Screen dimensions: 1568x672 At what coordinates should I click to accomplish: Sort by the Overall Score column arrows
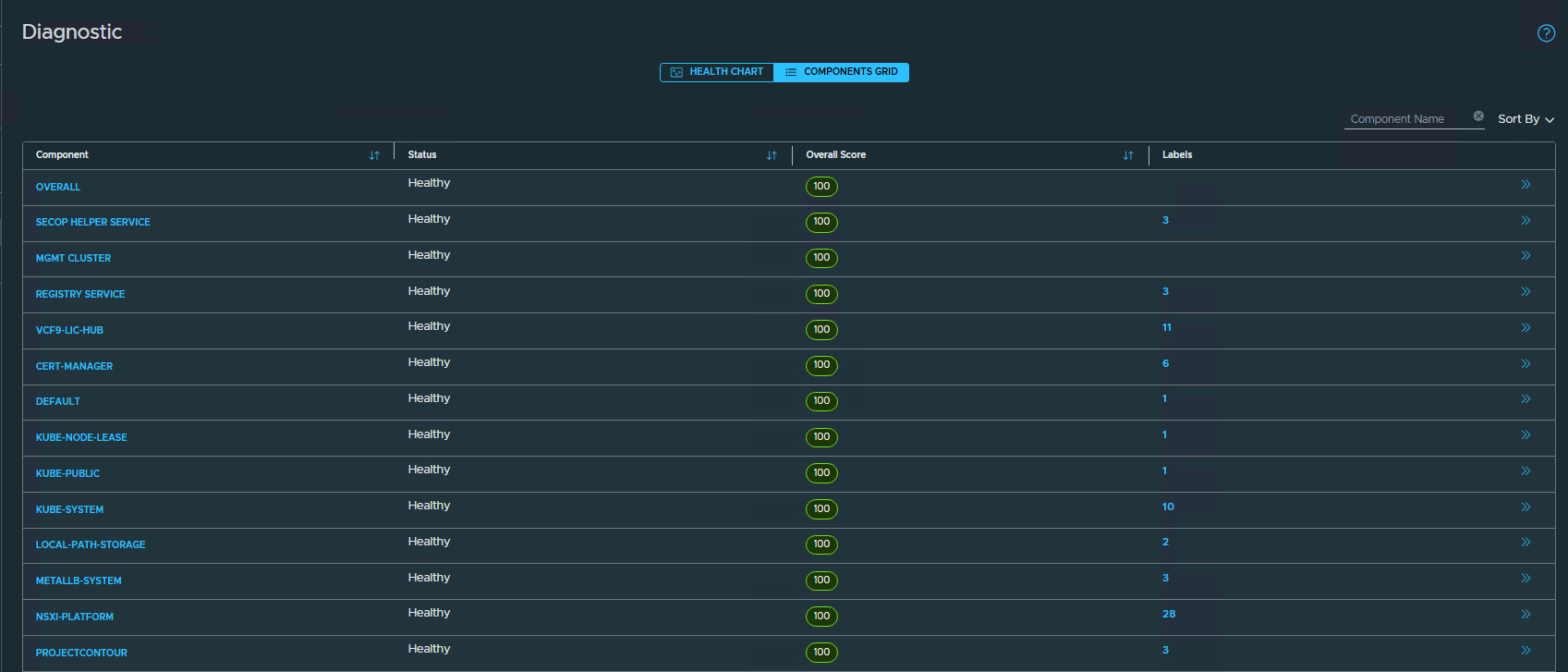point(1128,155)
